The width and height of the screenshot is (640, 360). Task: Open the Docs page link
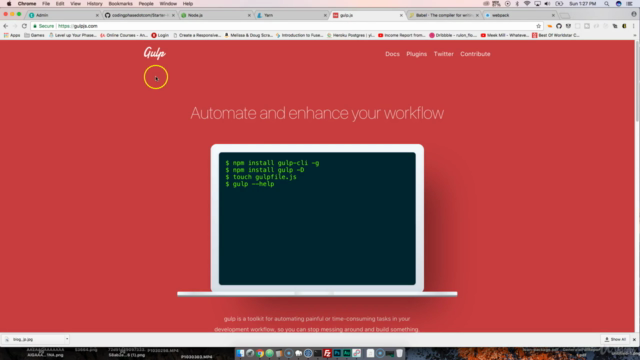[392, 54]
